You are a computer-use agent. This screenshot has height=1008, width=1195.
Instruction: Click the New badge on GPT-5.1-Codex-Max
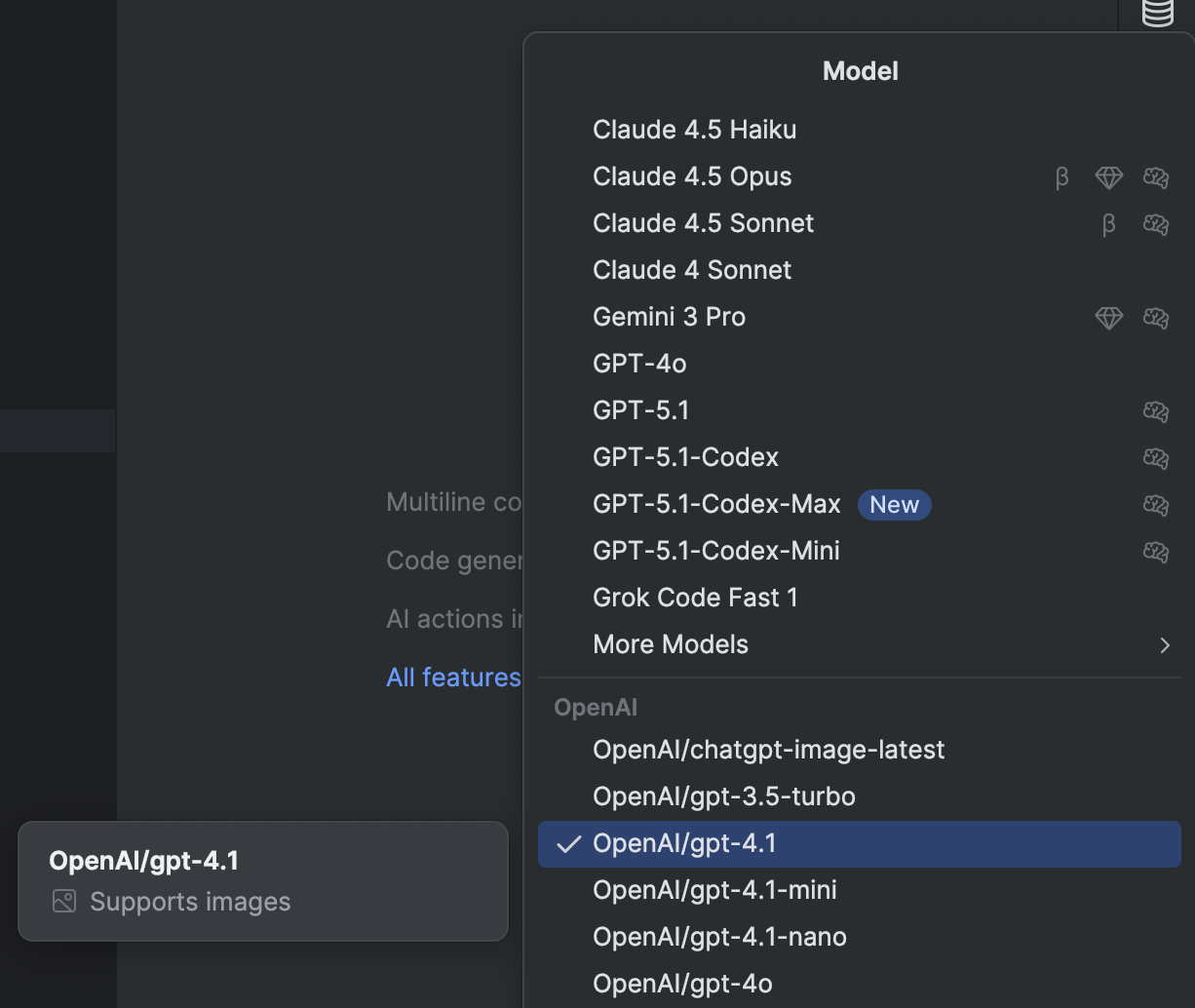[x=894, y=504]
